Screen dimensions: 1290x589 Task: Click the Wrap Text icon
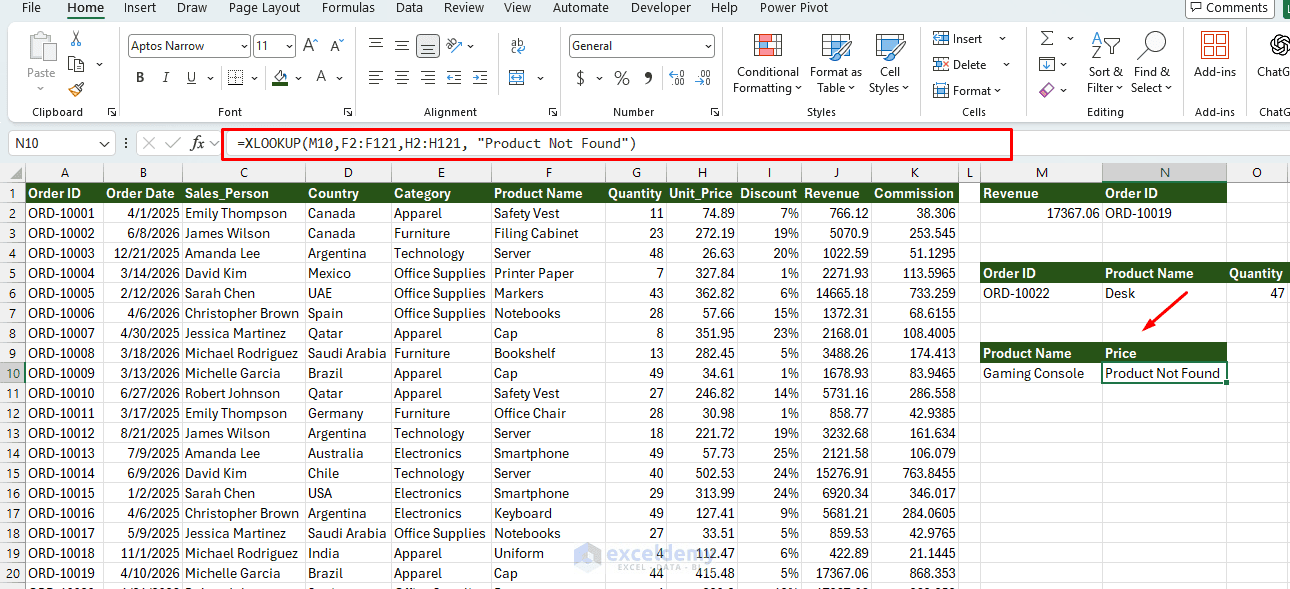click(x=517, y=46)
